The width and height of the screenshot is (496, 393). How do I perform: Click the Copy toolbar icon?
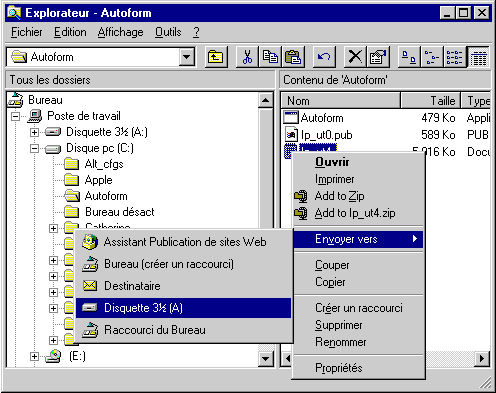point(270,57)
